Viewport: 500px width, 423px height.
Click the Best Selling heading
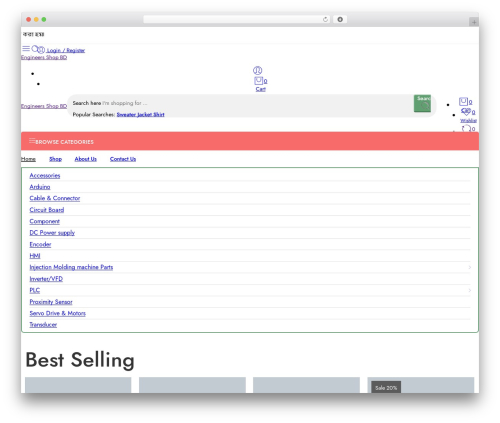(80, 360)
